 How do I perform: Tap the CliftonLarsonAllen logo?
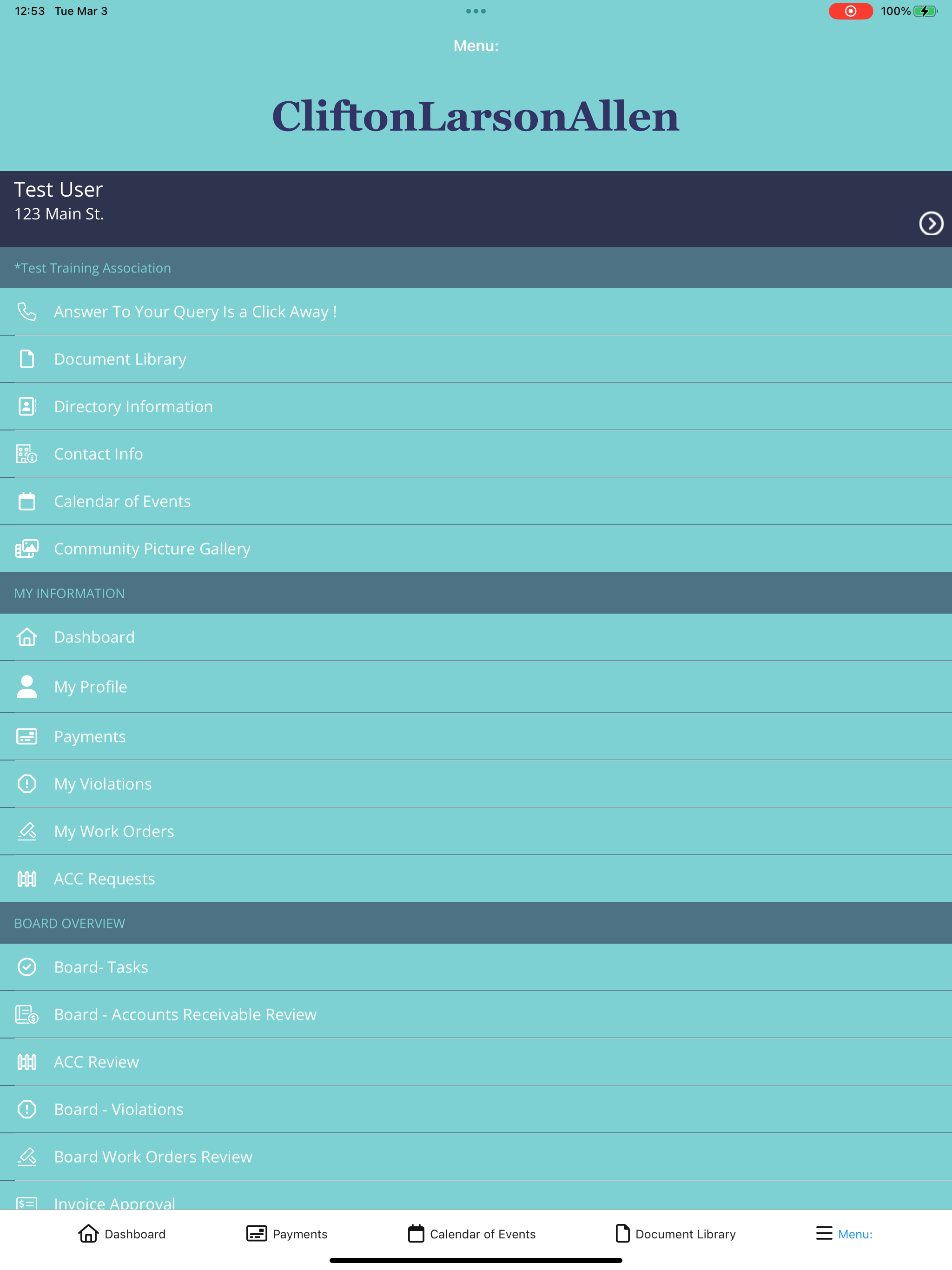476,117
